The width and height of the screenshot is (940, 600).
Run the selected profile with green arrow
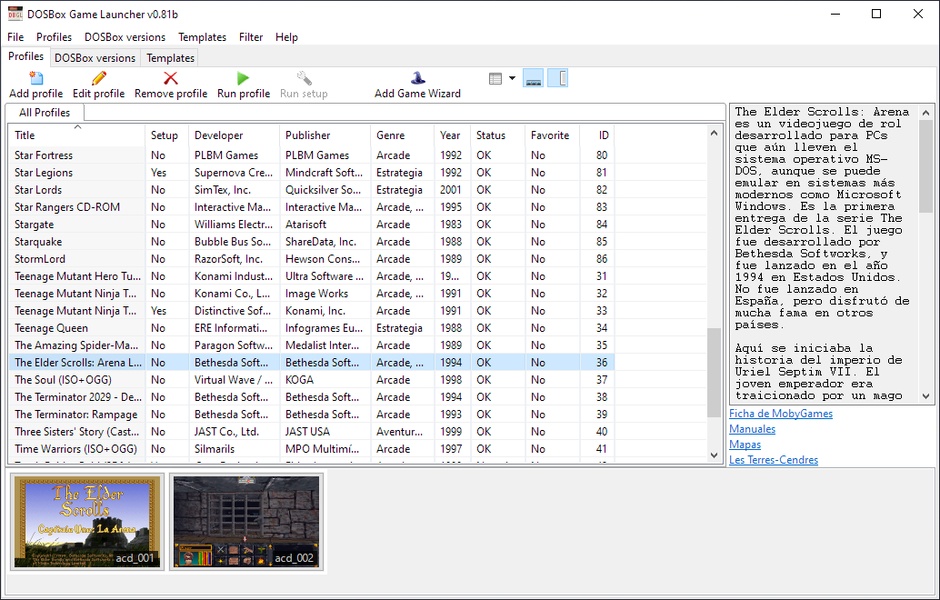pyautogui.click(x=243, y=78)
